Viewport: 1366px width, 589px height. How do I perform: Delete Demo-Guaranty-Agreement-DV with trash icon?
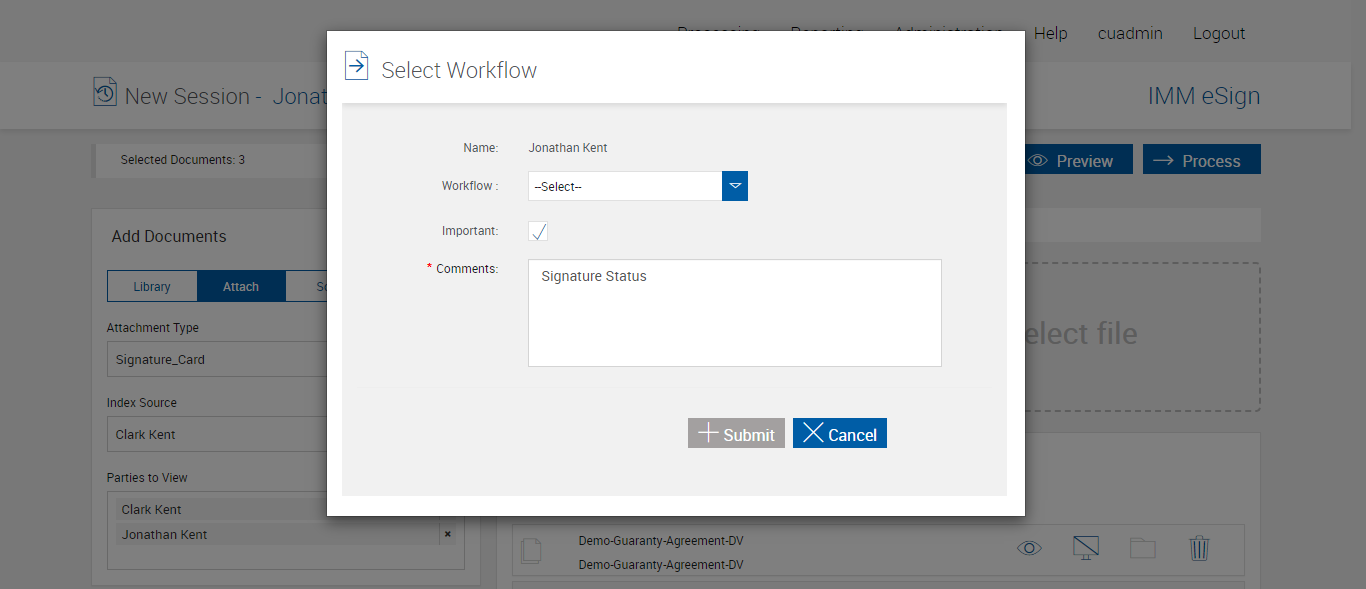1199,548
